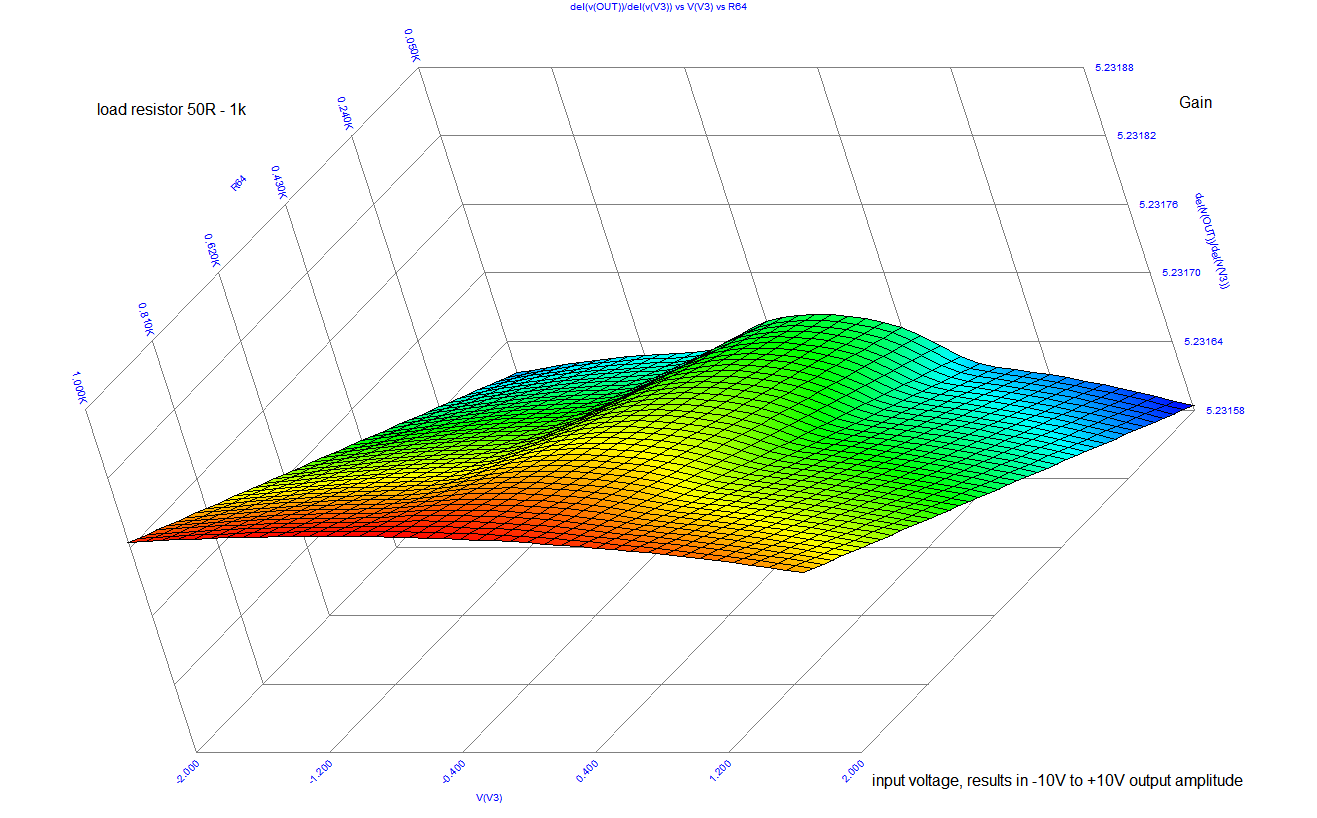Pick the 5.23176 gain axis value
This screenshot has height=818, width=1317.
coord(1158,204)
